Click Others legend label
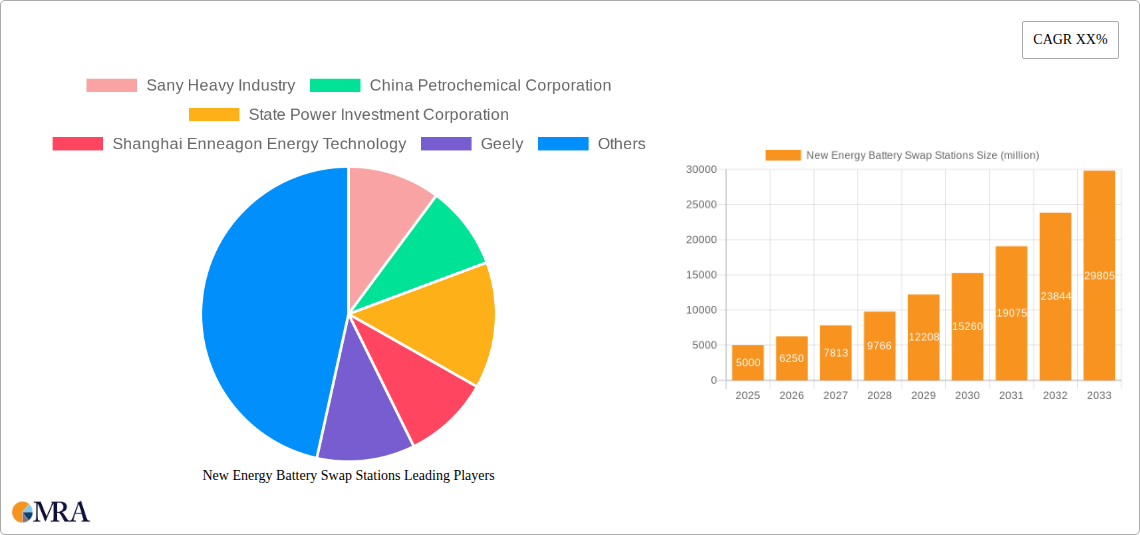 pyautogui.click(x=622, y=144)
